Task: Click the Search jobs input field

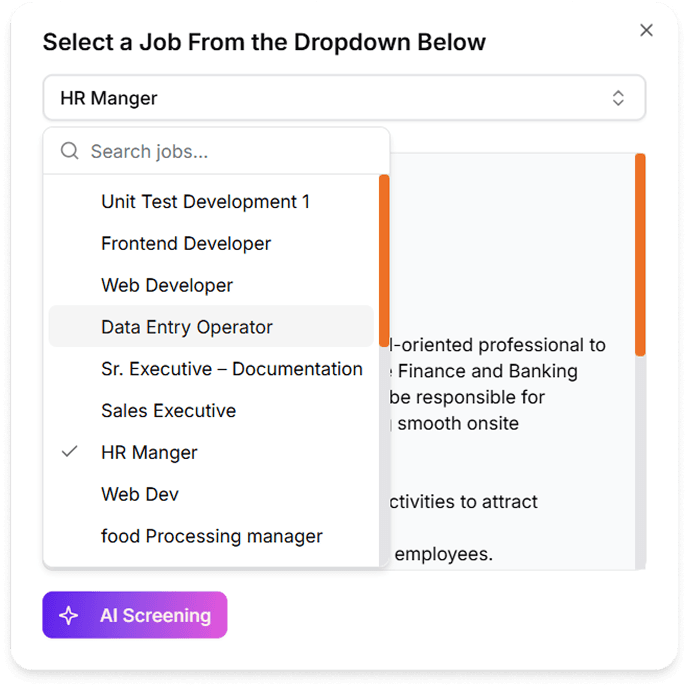Action: 230,152
